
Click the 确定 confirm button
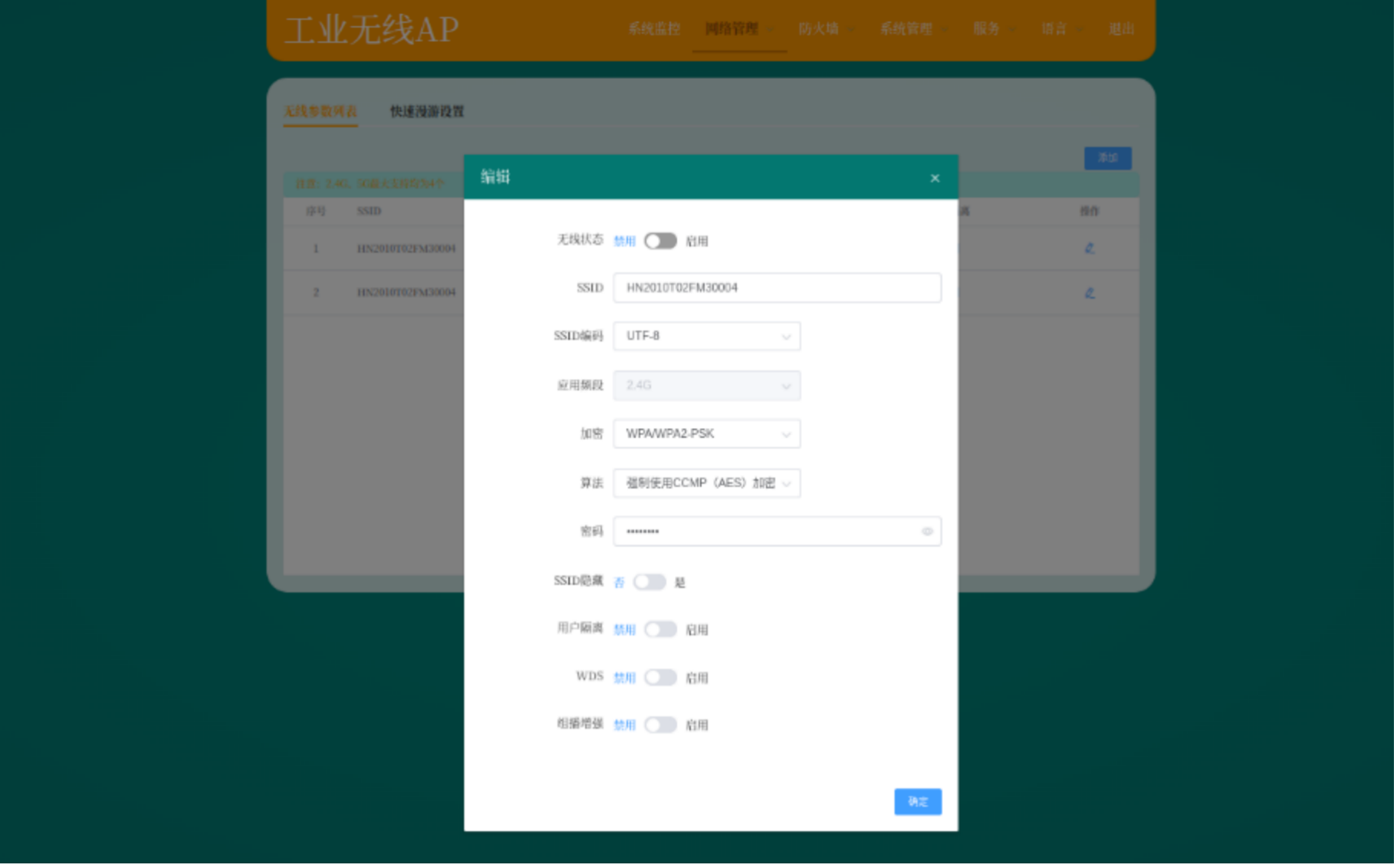click(917, 801)
